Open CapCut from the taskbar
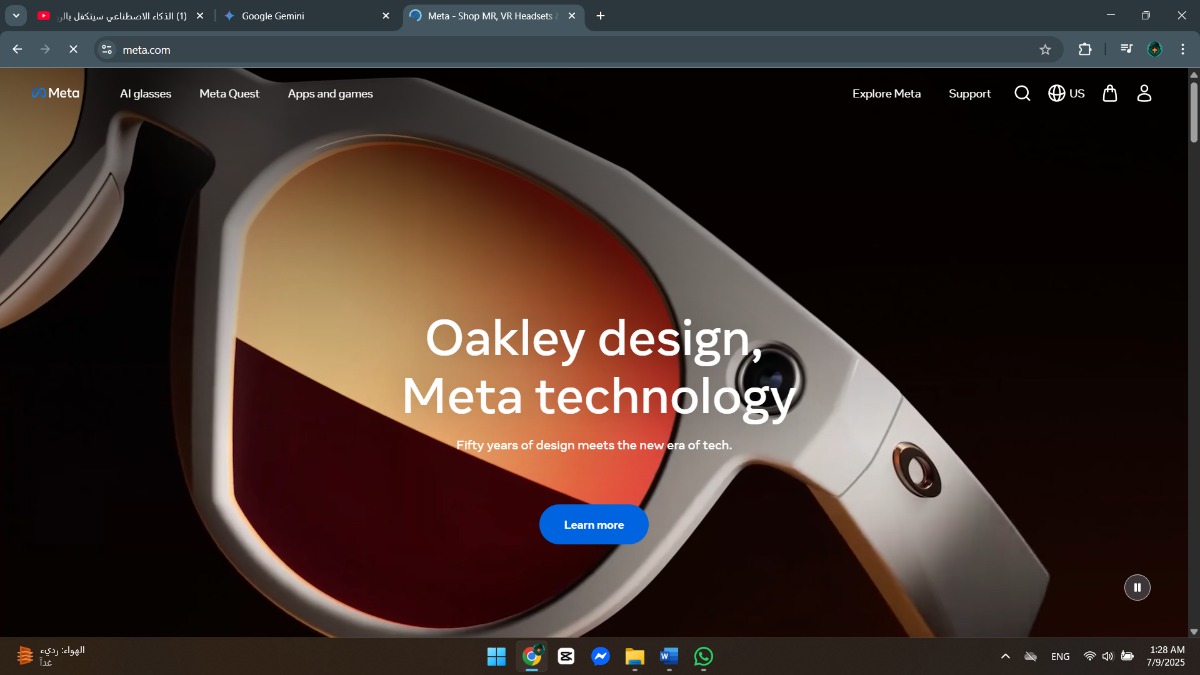The width and height of the screenshot is (1200, 675). point(566,656)
